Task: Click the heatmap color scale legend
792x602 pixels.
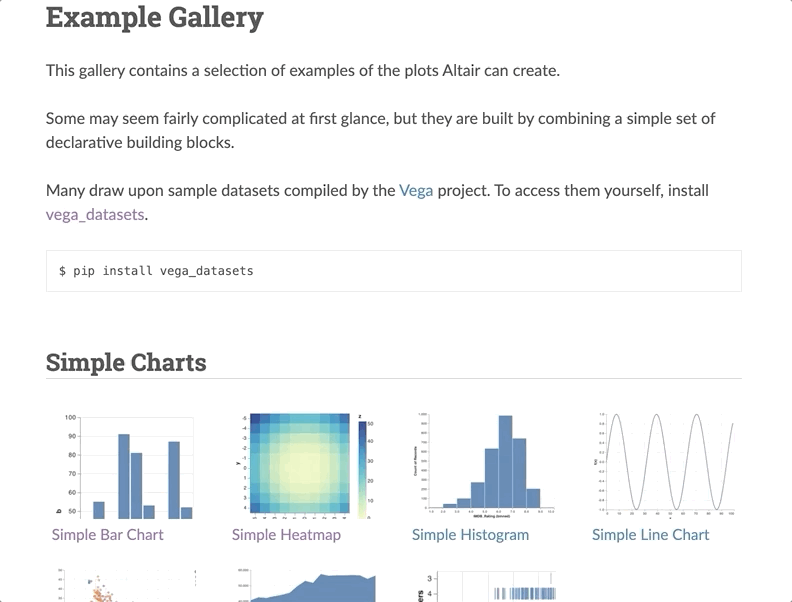Action: tap(363, 470)
